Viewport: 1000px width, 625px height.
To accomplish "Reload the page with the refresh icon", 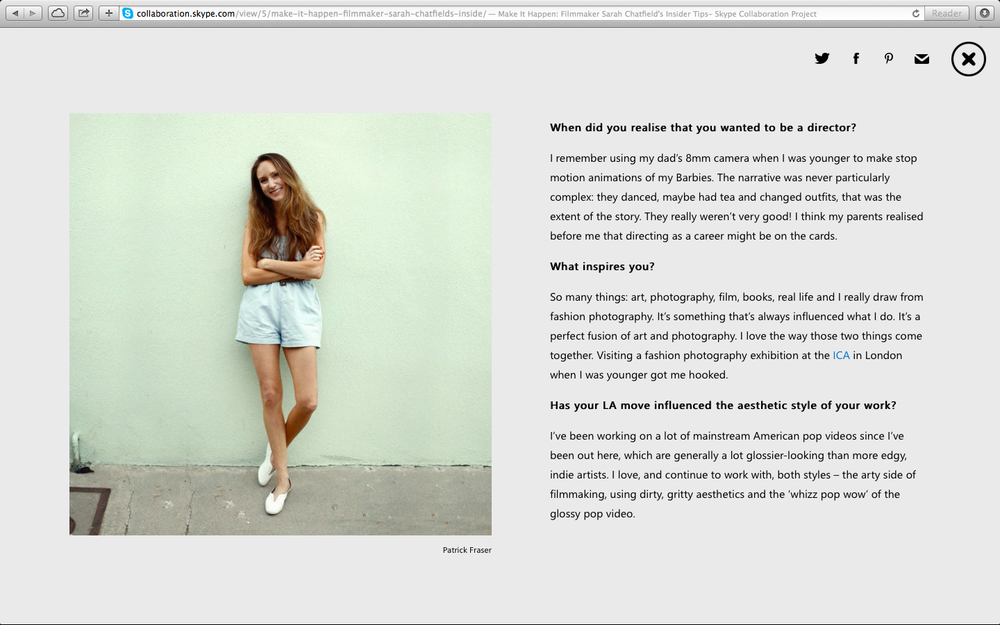I will pos(915,13).
